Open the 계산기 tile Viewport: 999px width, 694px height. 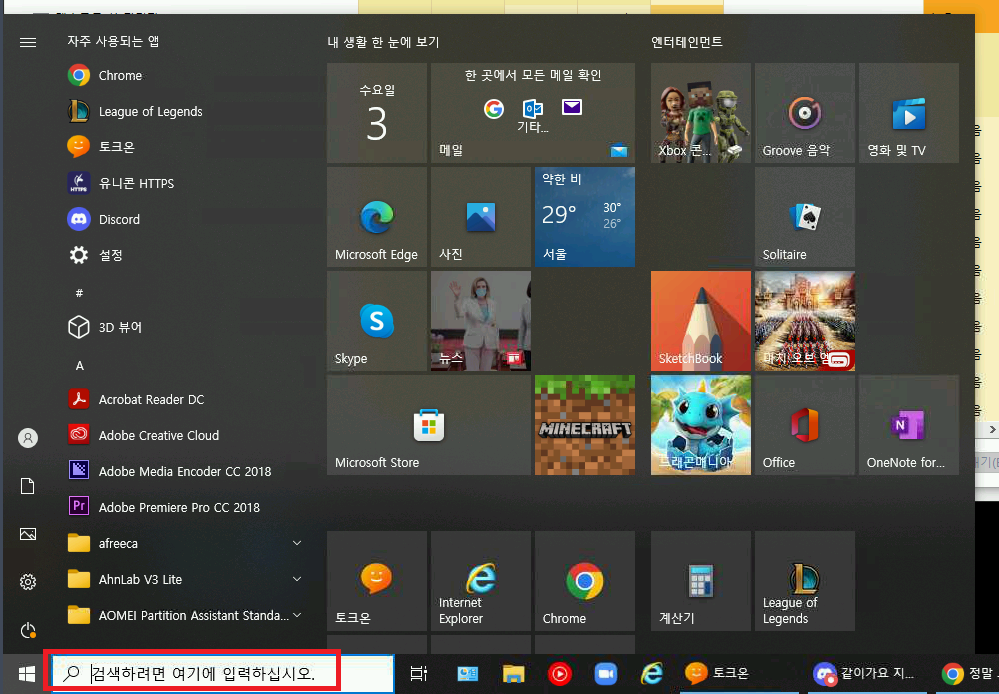tap(701, 581)
